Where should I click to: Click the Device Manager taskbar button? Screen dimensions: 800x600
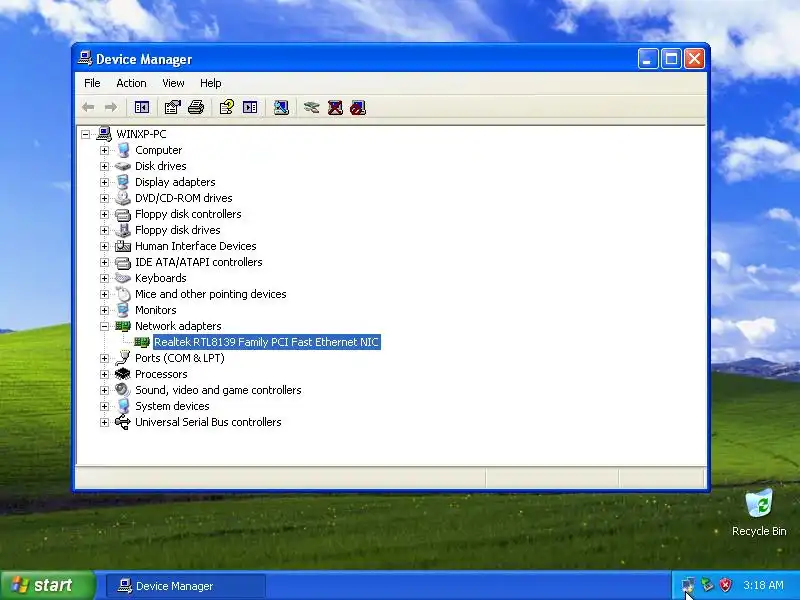[186, 586]
